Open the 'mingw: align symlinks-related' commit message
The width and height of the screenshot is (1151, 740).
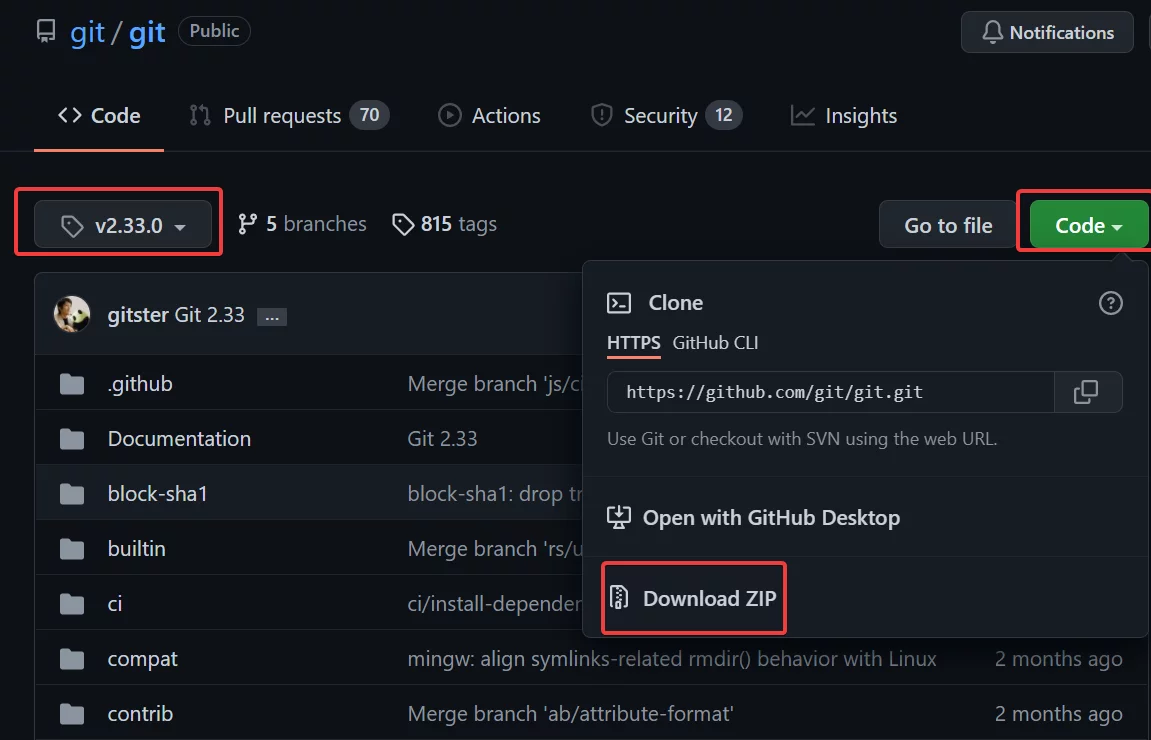click(x=672, y=659)
